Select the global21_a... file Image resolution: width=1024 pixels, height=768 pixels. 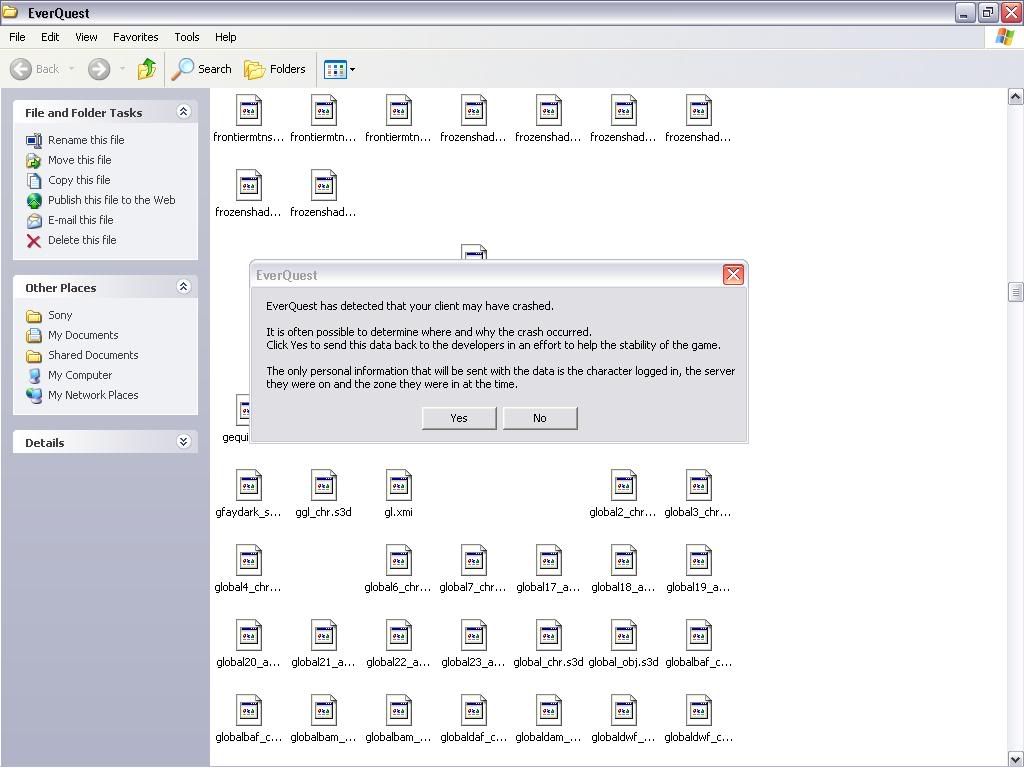point(323,644)
